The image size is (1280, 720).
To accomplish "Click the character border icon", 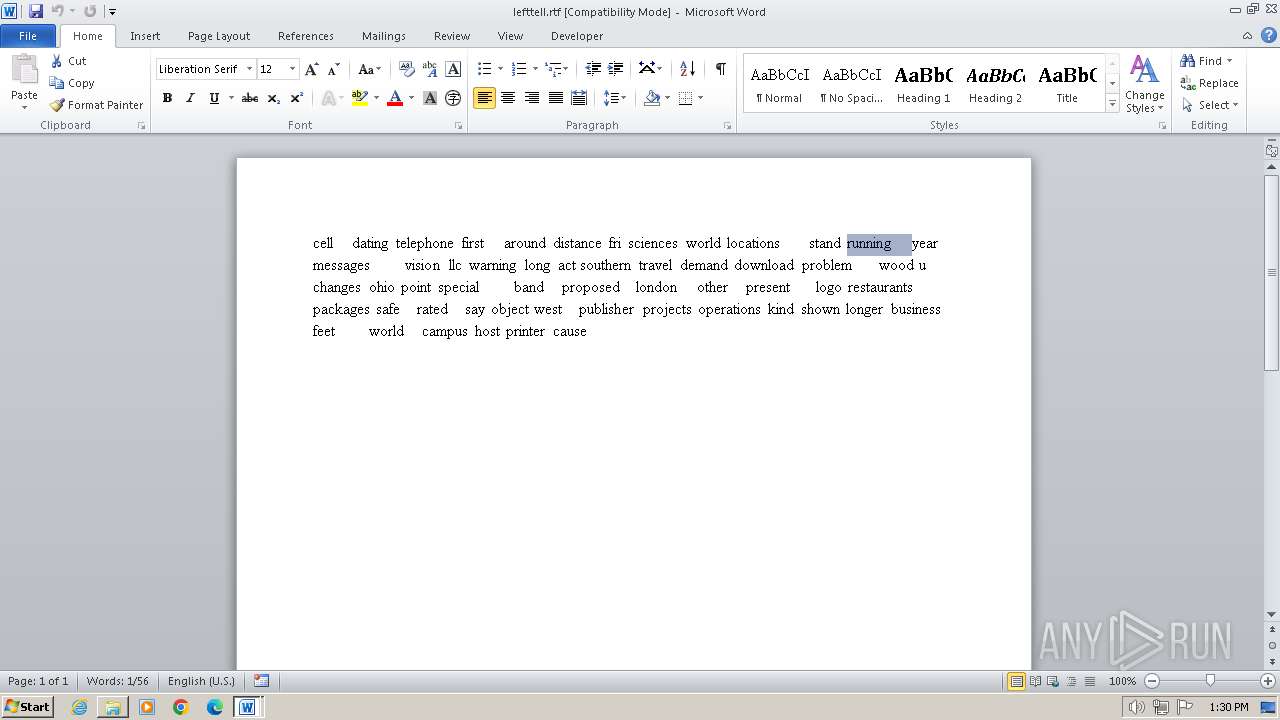I will (x=453, y=69).
